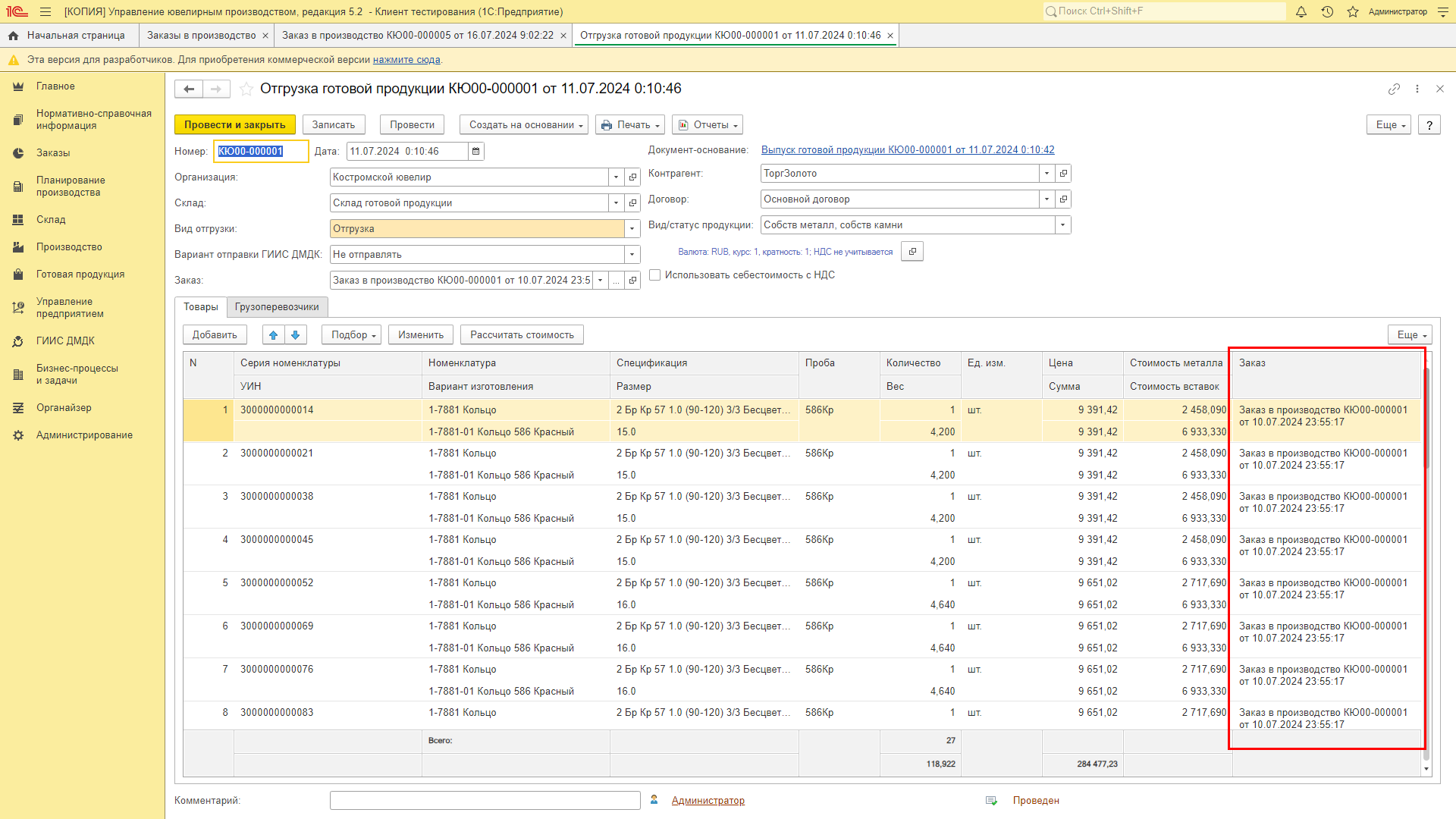This screenshot has height=819, width=1456.
Task: Open the history clock icon
Action: pyautogui.click(x=1327, y=11)
